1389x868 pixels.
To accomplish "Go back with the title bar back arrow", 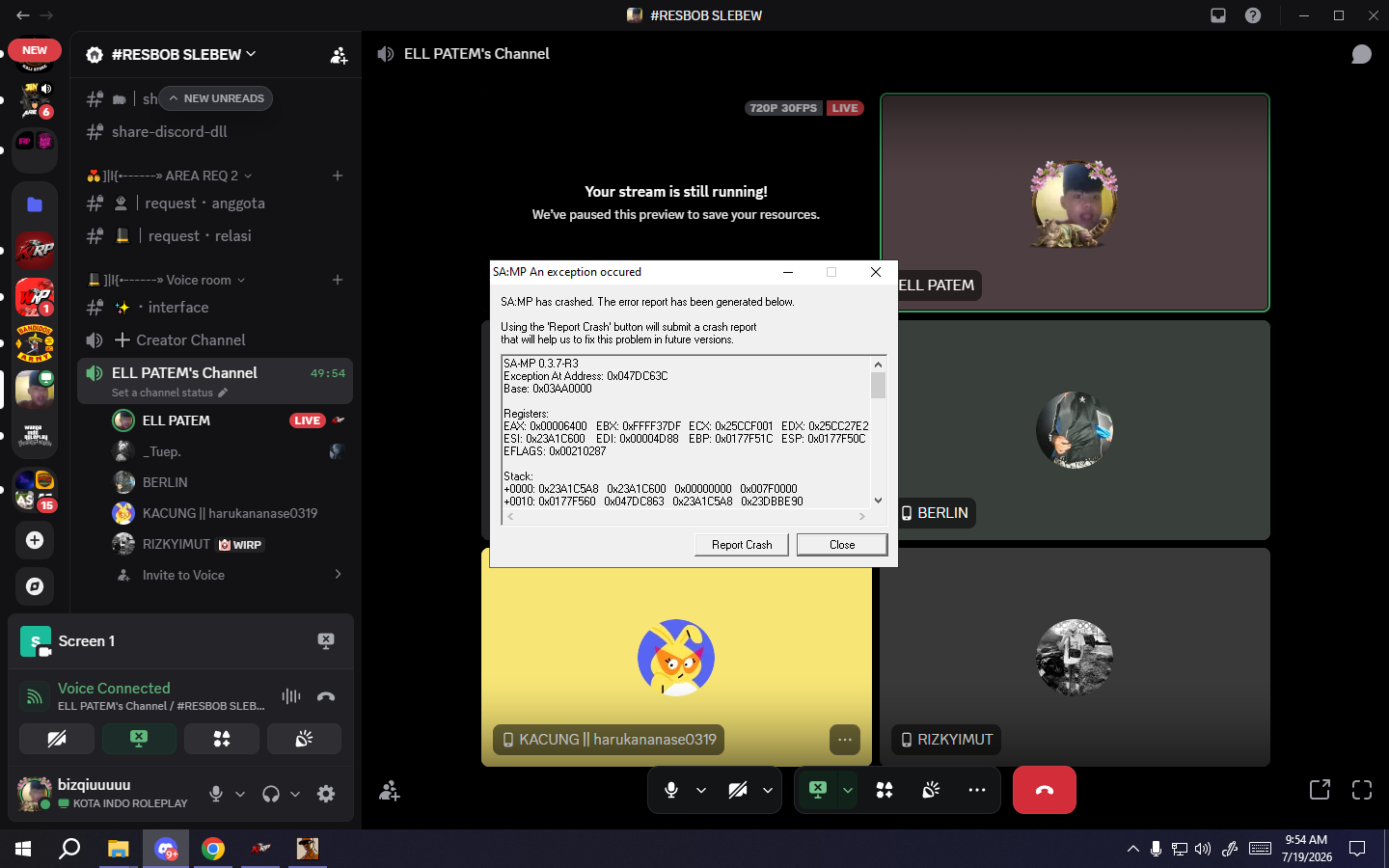I will pyautogui.click(x=23, y=15).
